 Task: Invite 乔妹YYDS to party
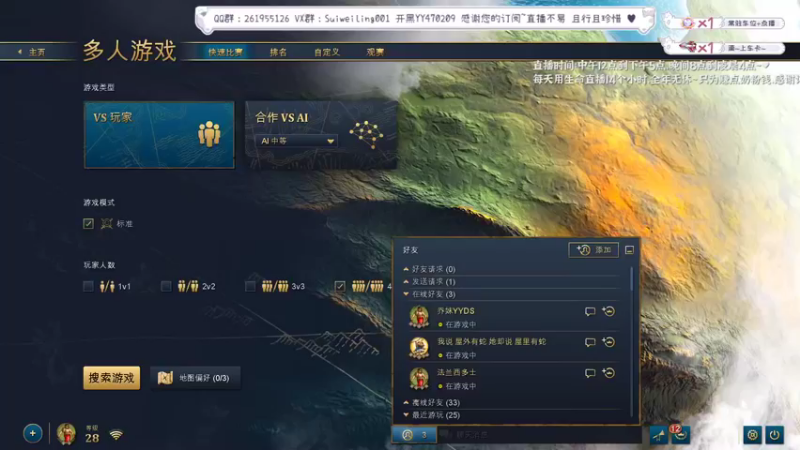(x=608, y=311)
